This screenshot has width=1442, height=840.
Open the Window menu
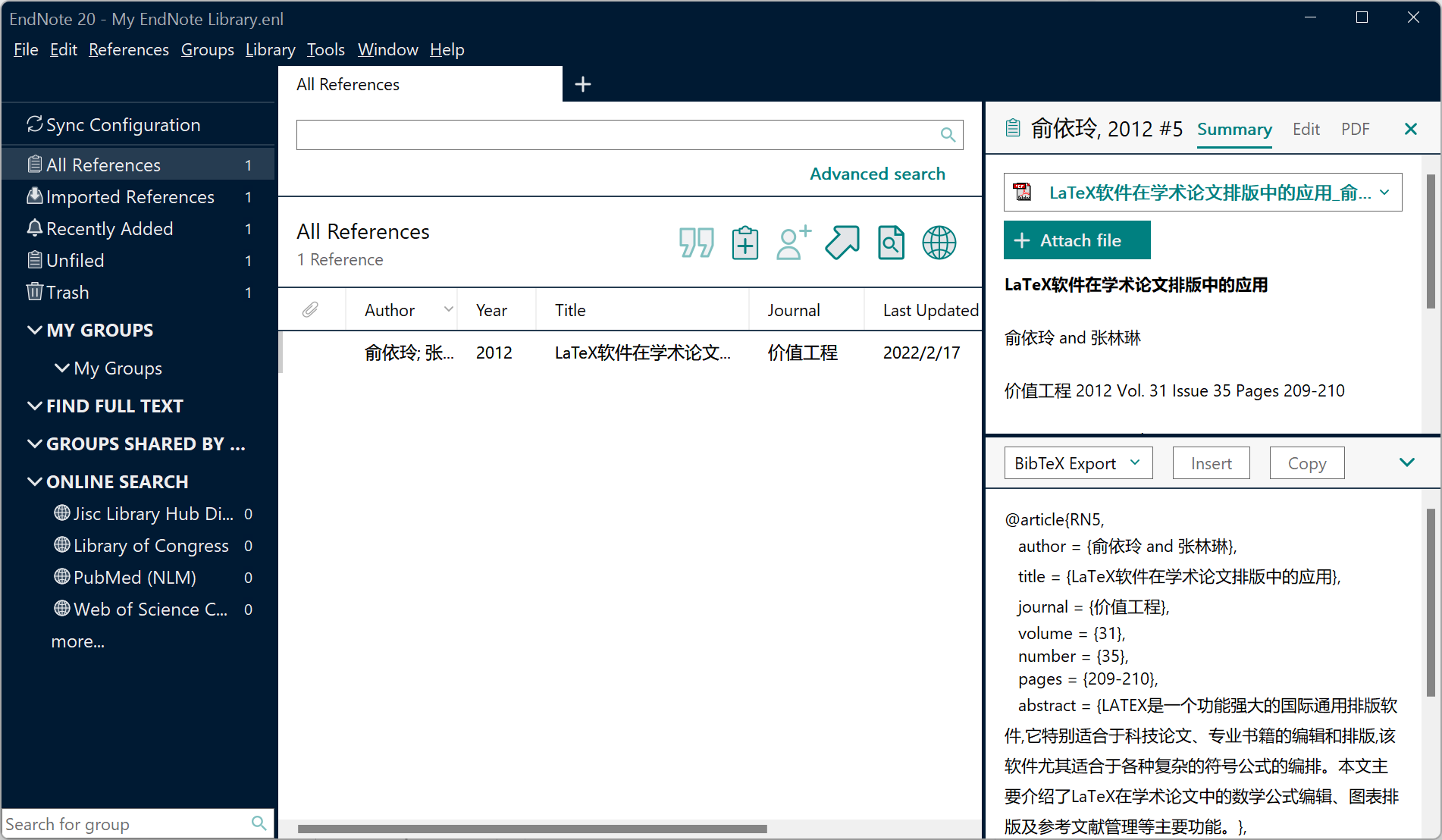pyautogui.click(x=387, y=49)
